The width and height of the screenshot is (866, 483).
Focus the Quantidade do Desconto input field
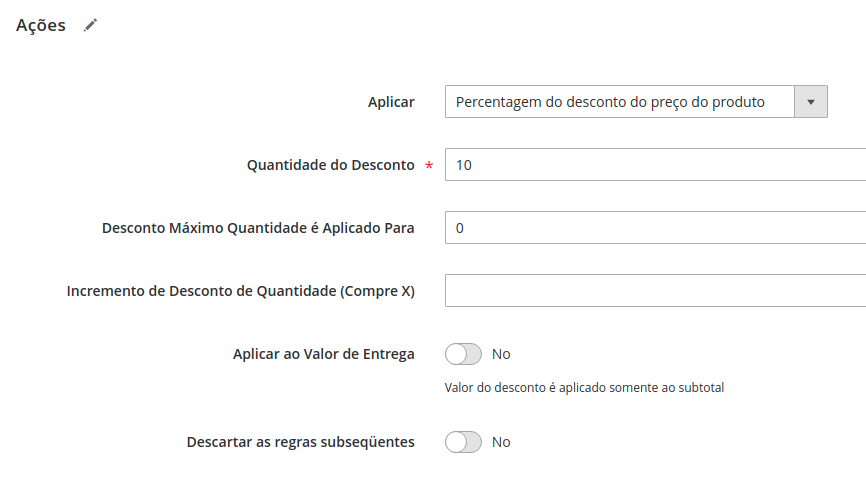pyautogui.click(x=656, y=164)
